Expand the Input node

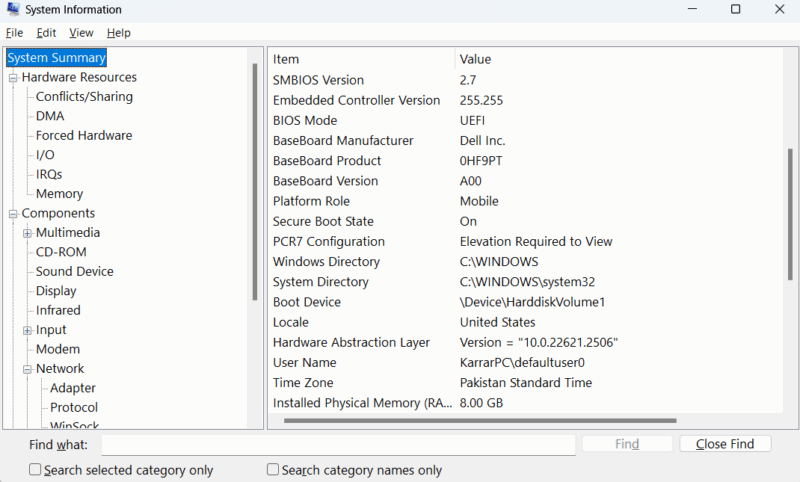pos(28,331)
